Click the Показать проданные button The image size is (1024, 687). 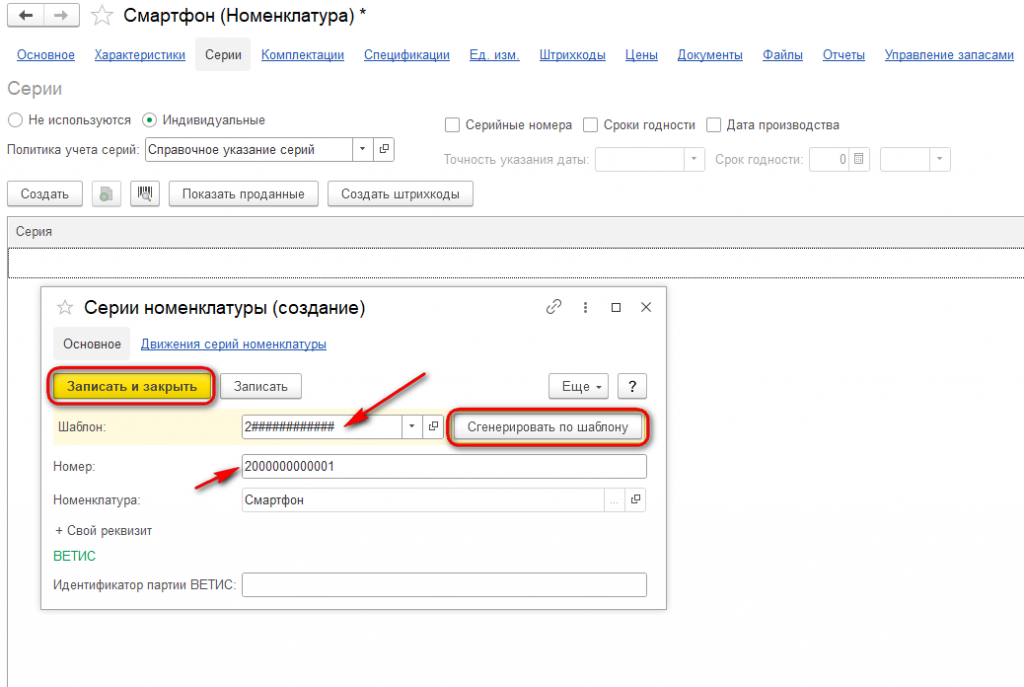244,194
